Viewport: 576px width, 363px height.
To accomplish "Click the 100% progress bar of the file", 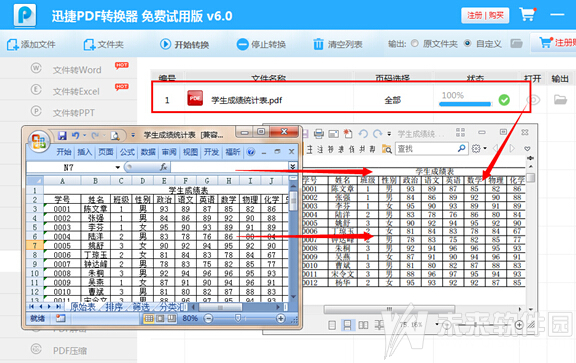I will (465, 104).
